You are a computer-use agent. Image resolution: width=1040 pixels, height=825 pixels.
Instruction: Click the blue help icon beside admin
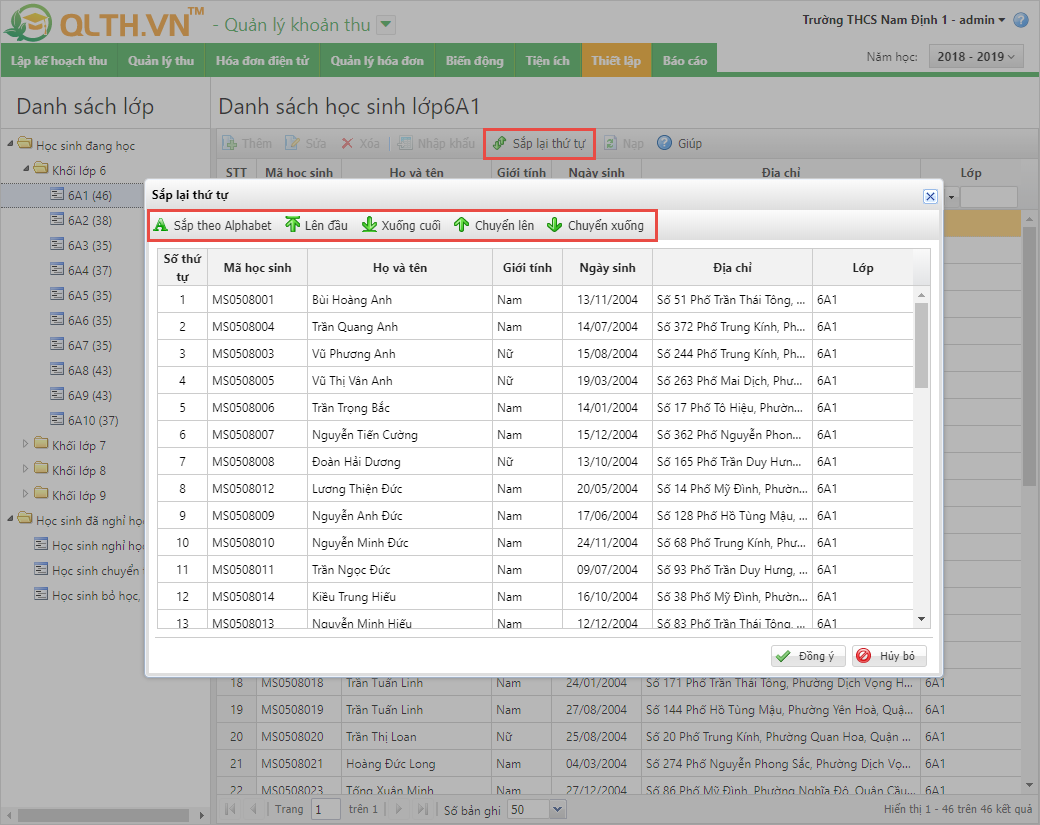click(1020, 20)
